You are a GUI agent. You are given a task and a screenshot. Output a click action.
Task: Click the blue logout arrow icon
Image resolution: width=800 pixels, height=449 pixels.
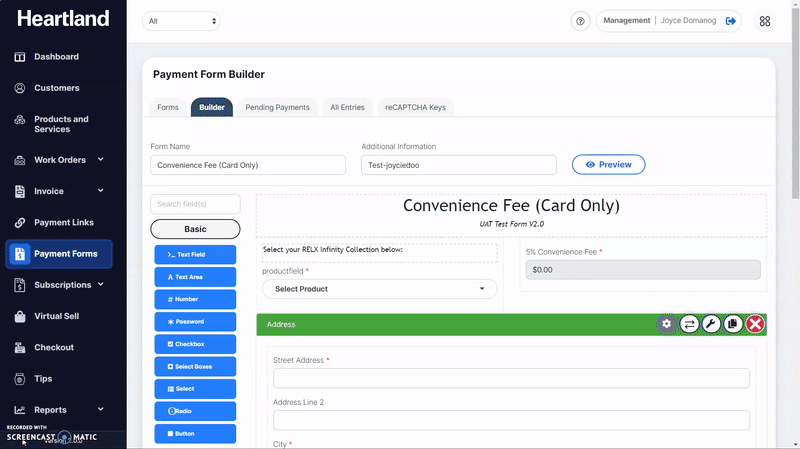tap(731, 21)
